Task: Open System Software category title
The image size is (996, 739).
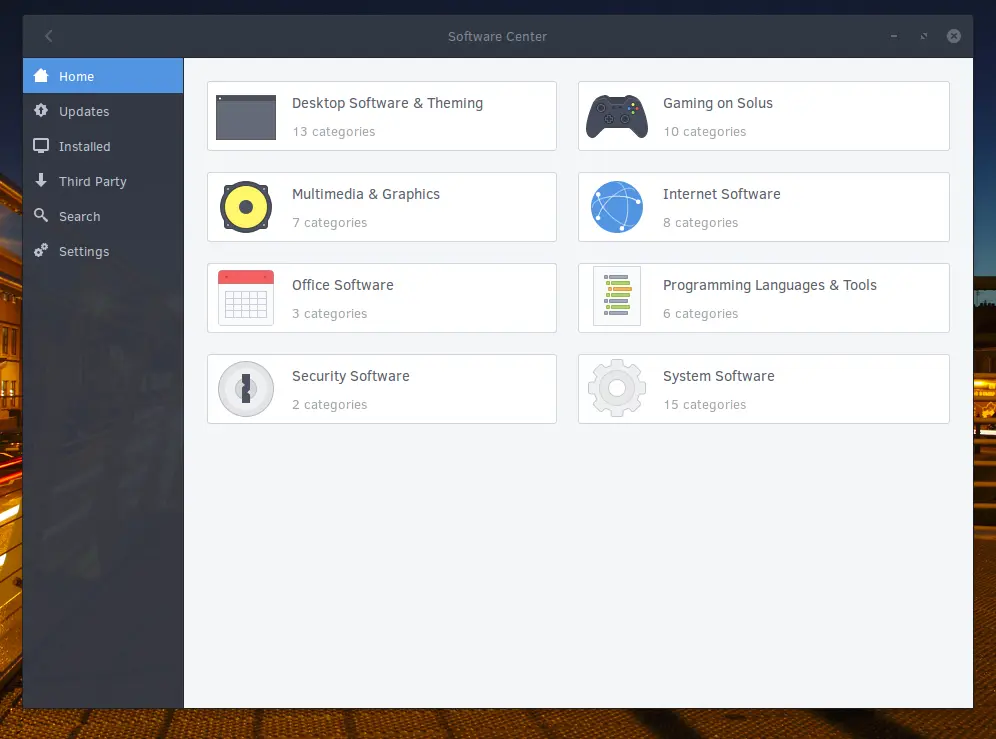Action: coord(718,376)
